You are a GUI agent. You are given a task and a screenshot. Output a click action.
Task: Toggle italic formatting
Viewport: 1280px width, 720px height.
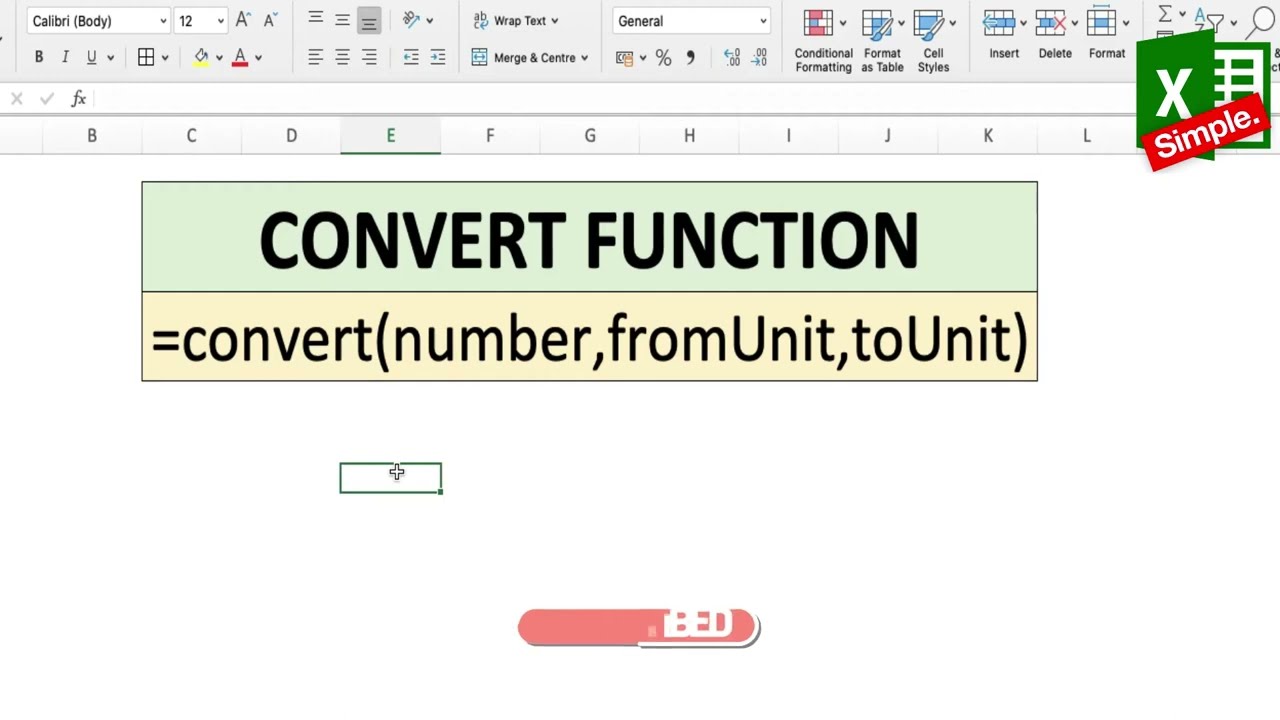[65, 58]
